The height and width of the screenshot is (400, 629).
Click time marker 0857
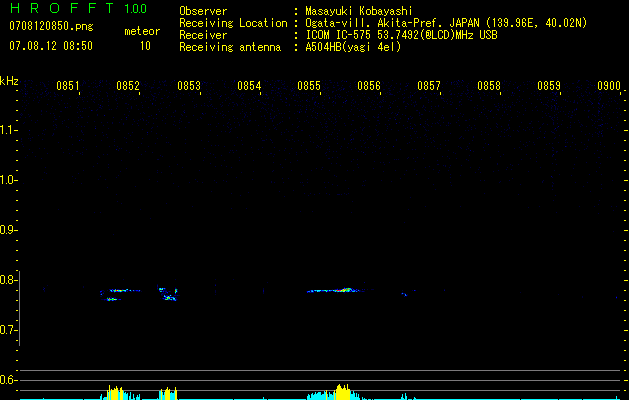coord(429,86)
